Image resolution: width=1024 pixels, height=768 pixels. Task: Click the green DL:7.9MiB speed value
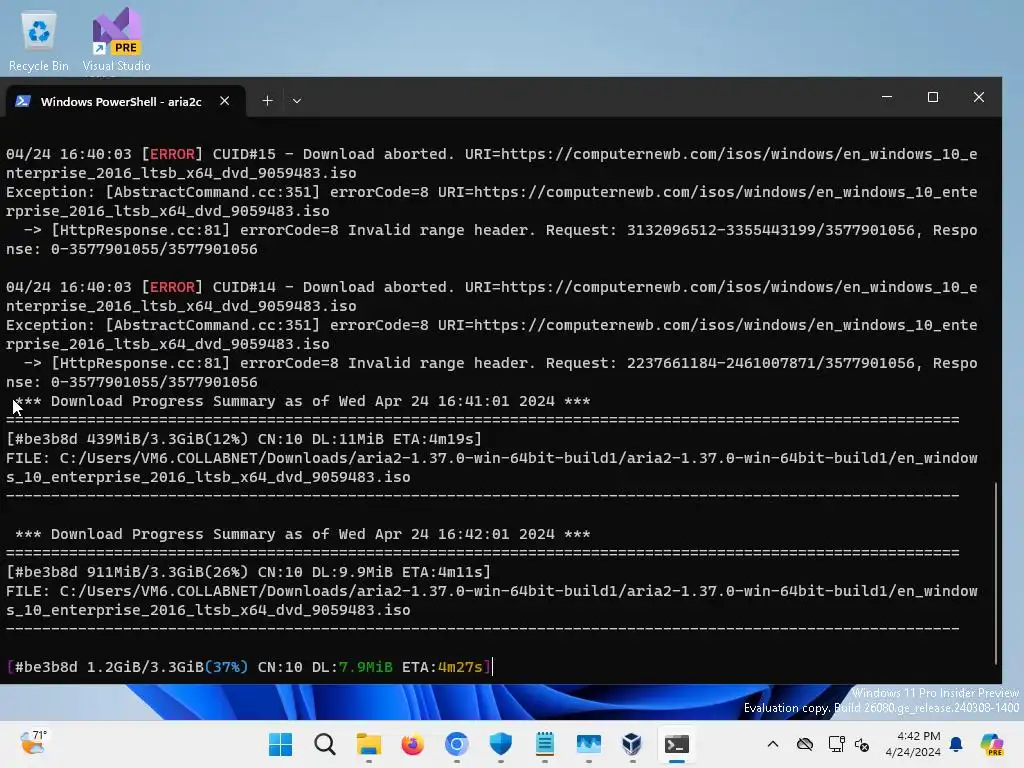click(x=366, y=667)
